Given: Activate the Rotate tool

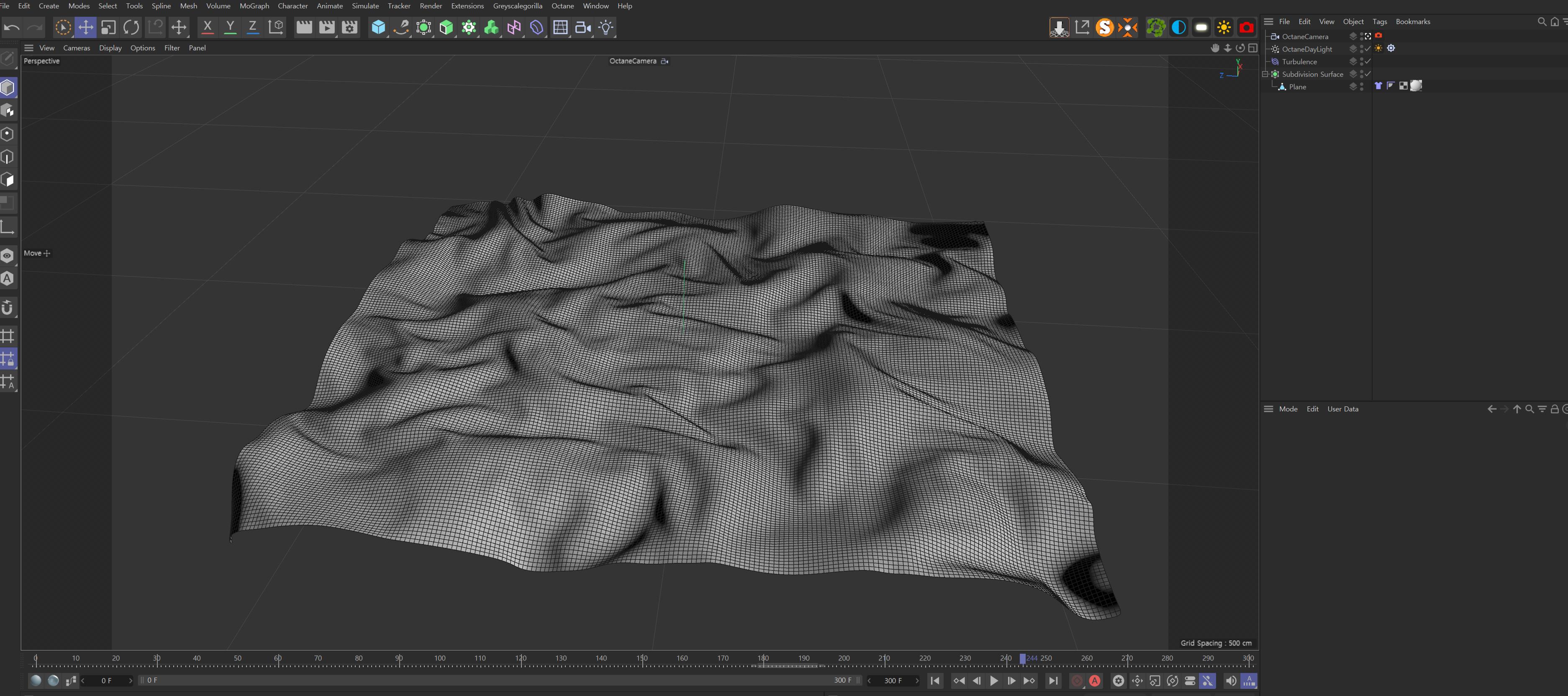Looking at the screenshot, I should pos(131,27).
